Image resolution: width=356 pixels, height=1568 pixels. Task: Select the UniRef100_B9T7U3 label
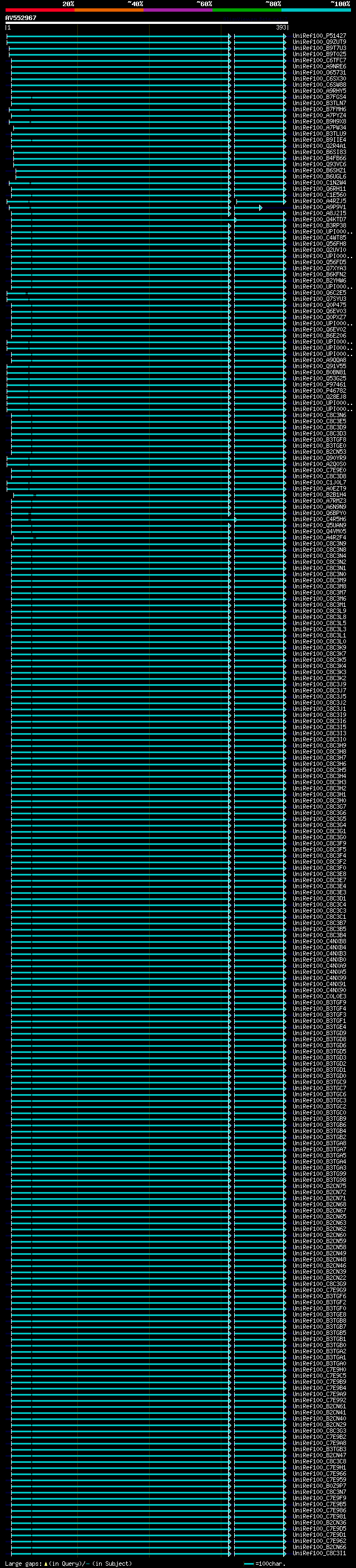(319, 48)
